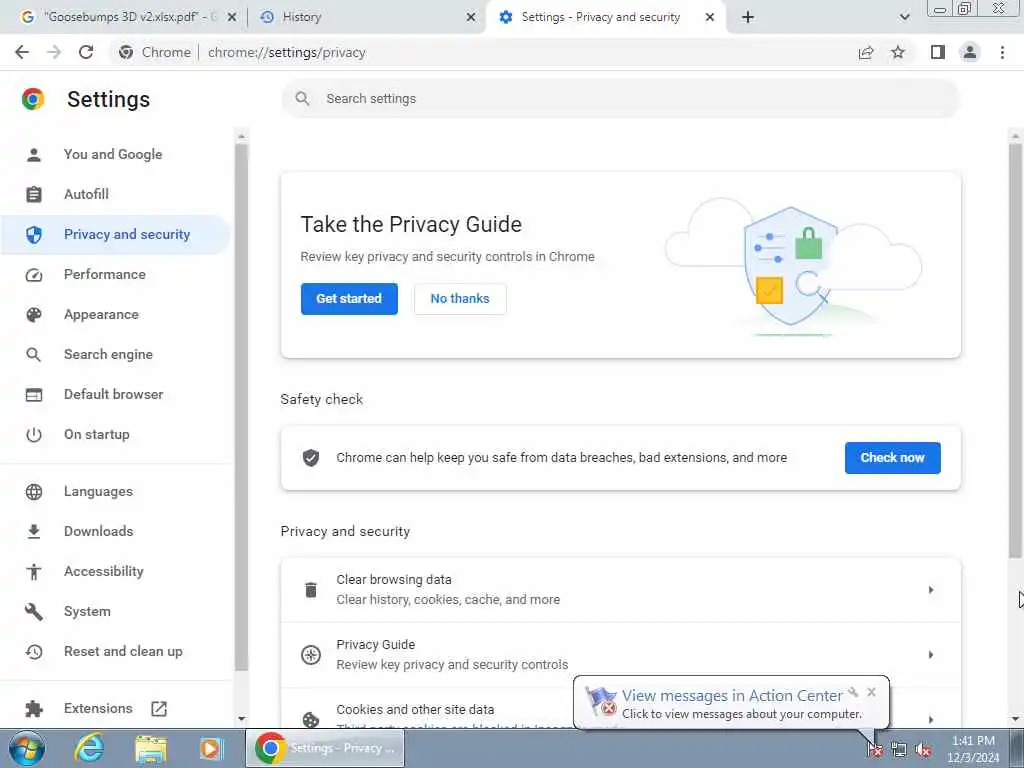The height and width of the screenshot is (768, 1024).
Task: Click the System wrench icon
Action: tap(34, 612)
